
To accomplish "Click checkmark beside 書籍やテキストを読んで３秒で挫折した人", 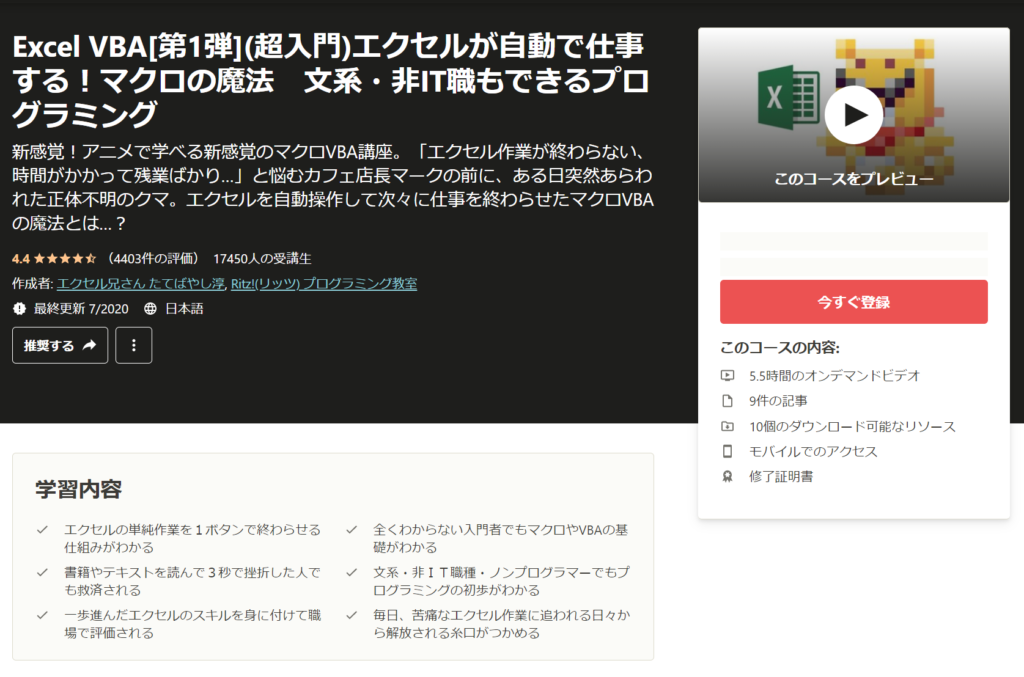I will click(42, 573).
